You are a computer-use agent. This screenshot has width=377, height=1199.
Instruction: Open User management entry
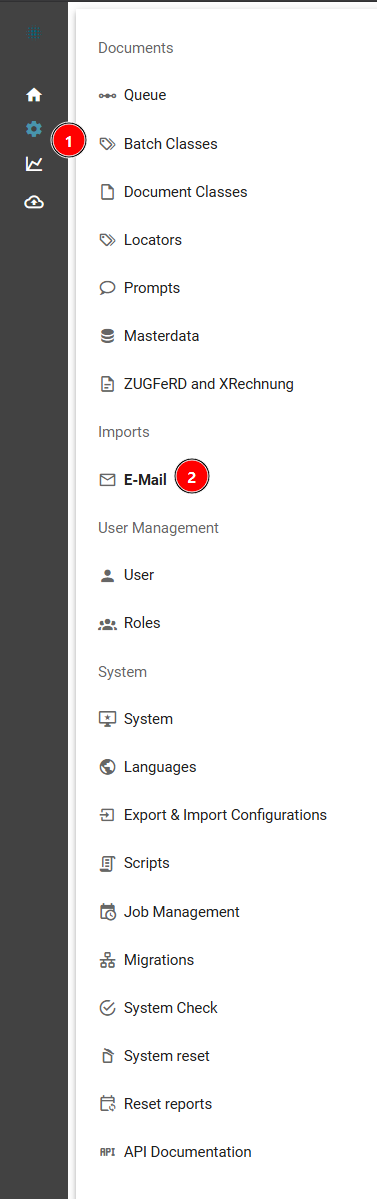tap(139, 575)
